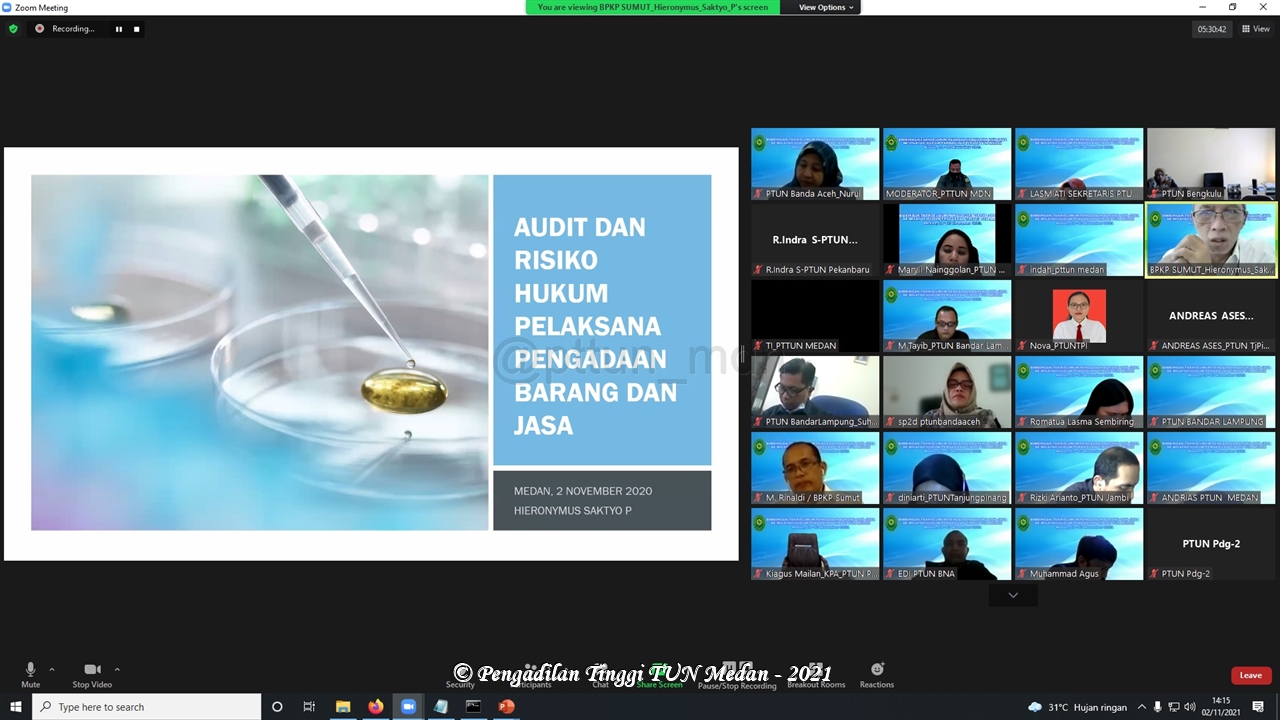The height and width of the screenshot is (720, 1280).
Task: Show next page of participant videos
Action: tap(1013, 595)
